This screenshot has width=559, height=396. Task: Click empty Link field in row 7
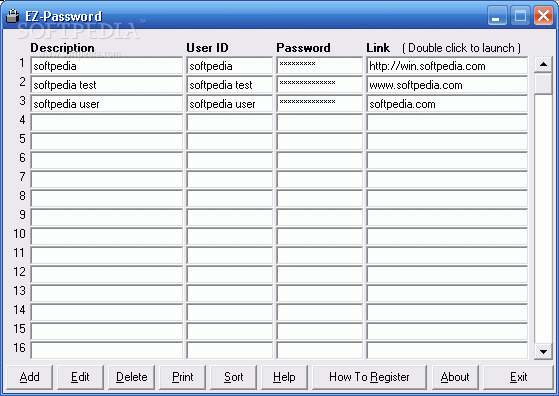click(447, 180)
